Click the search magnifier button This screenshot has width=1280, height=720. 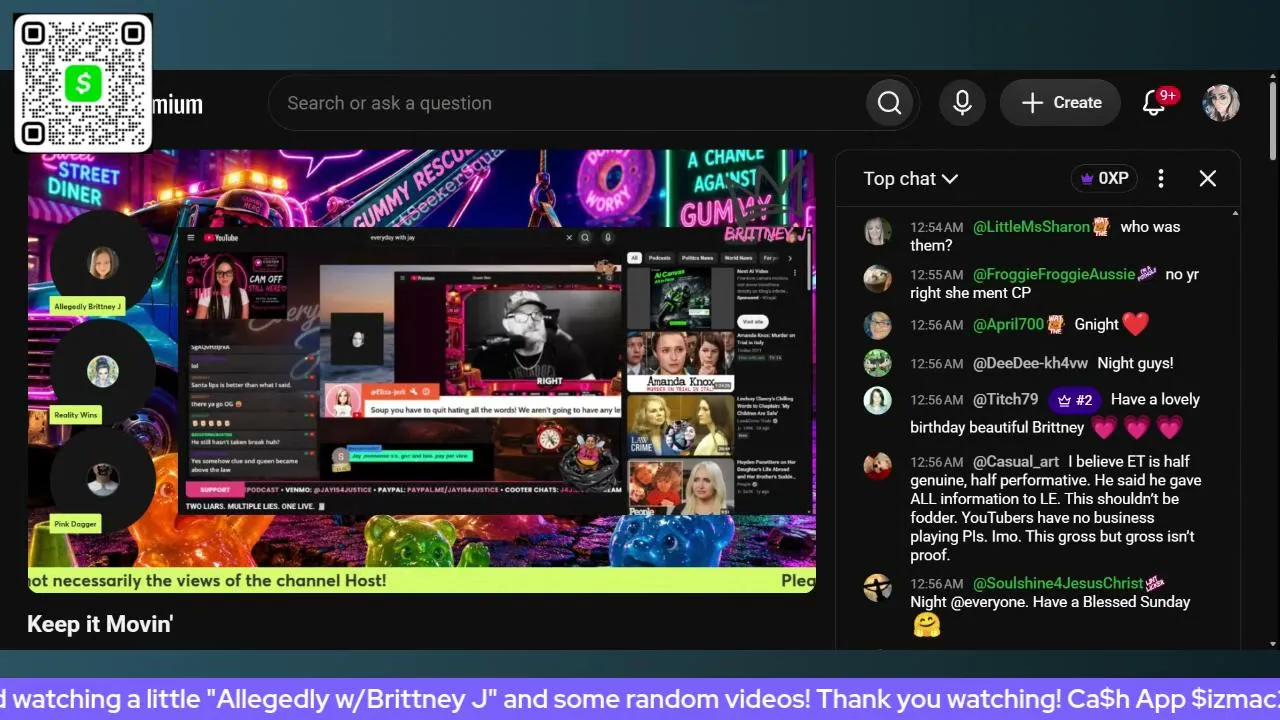(889, 103)
